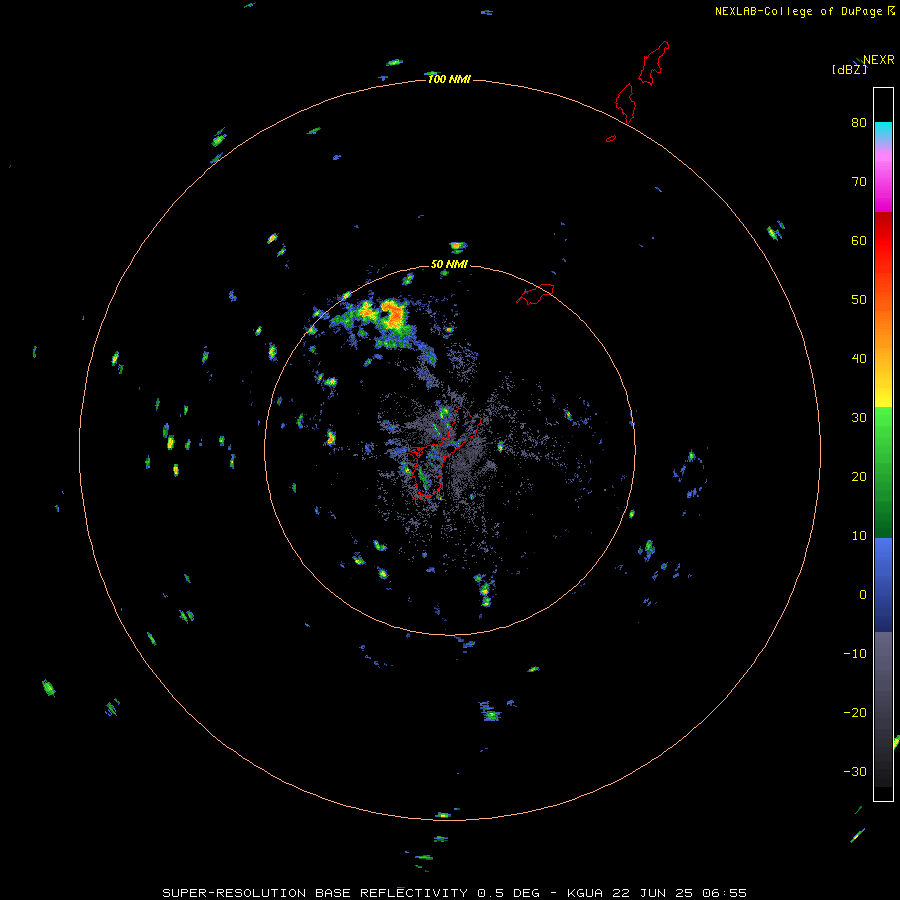
Task: Click the 22 JUN 25 06:55 timestamp
Action: tap(678, 893)
